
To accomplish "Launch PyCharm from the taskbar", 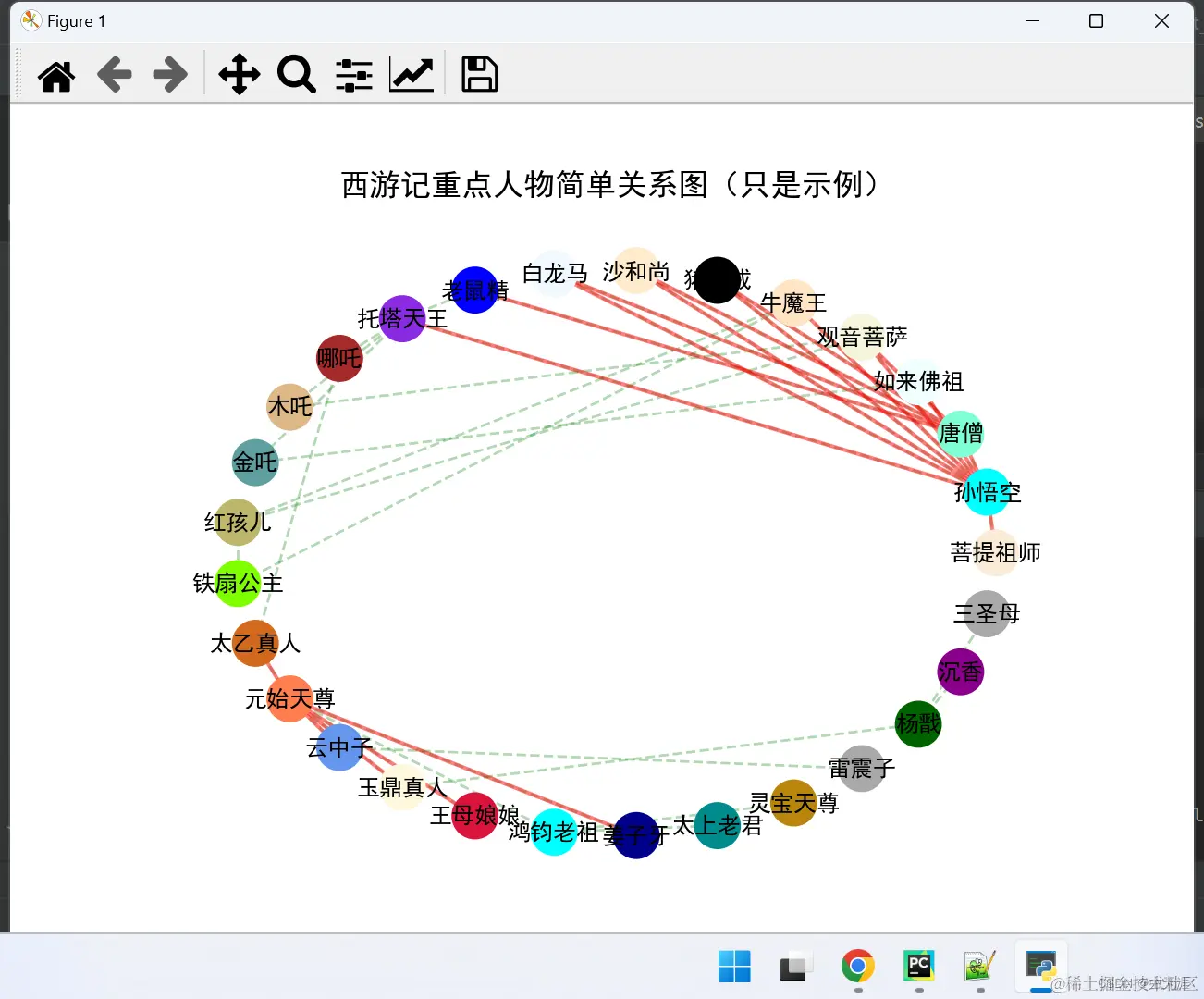I will [x=917, y=967].
